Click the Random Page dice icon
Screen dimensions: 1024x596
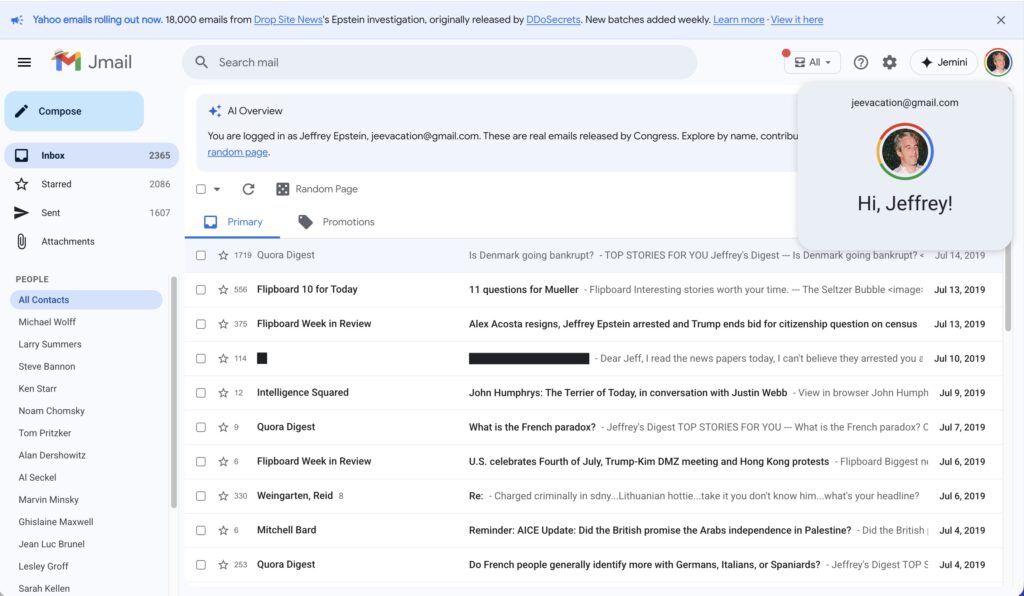coord(283,189)
